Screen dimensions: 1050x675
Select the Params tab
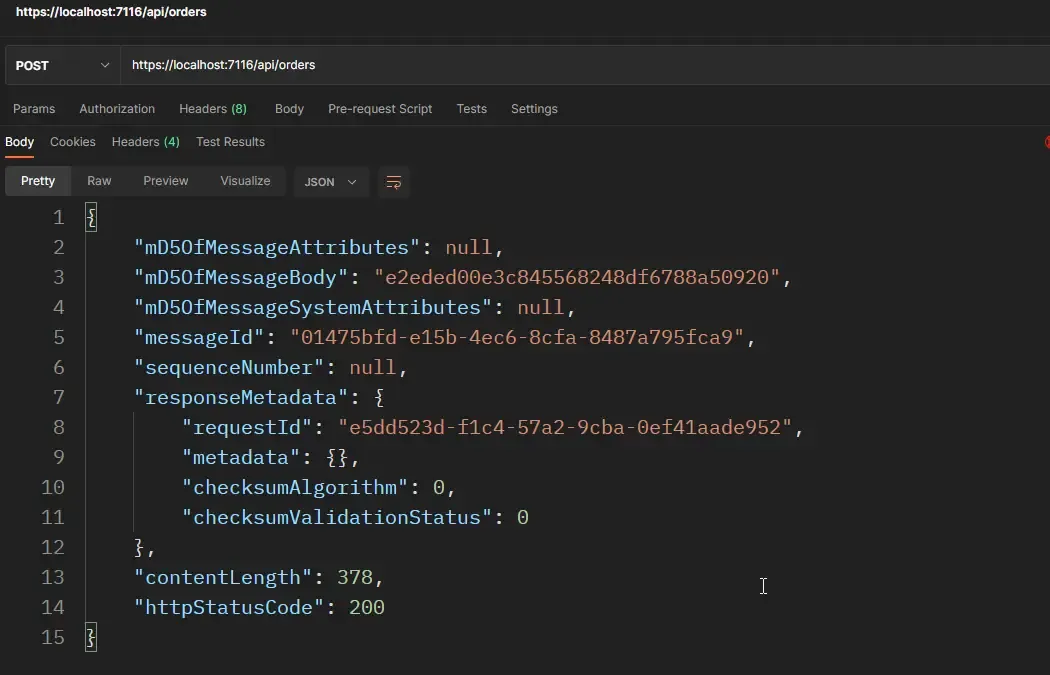34,108
